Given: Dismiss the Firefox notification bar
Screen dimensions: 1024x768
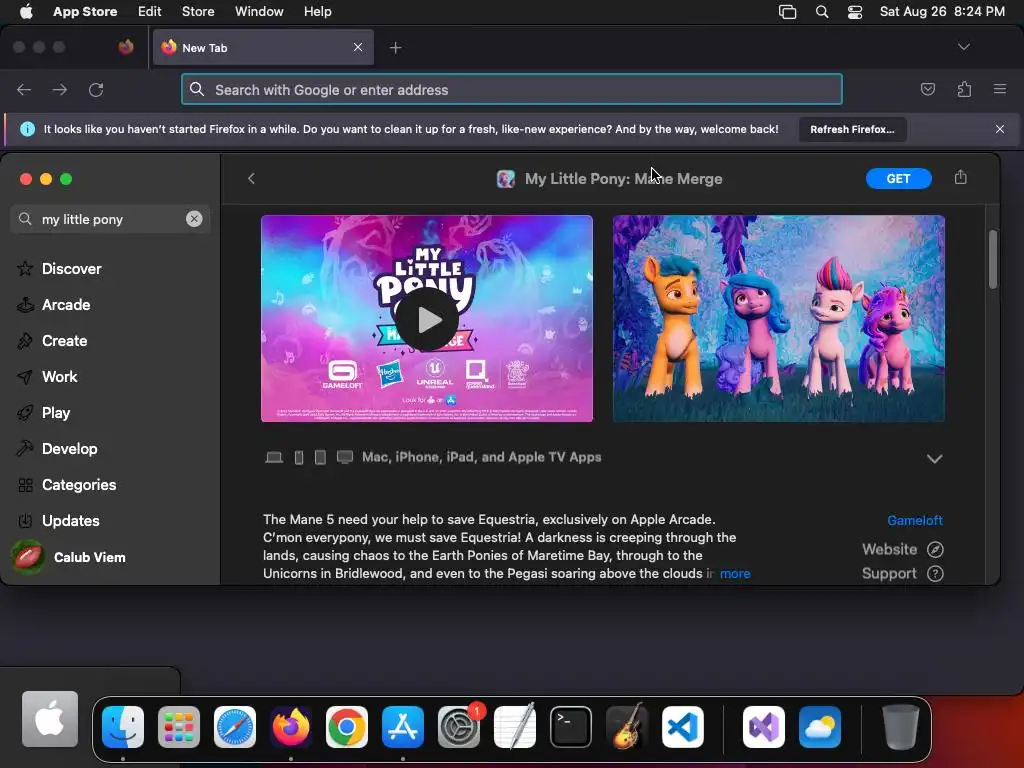Looking at the screenshot, I should pos(1000,129).
